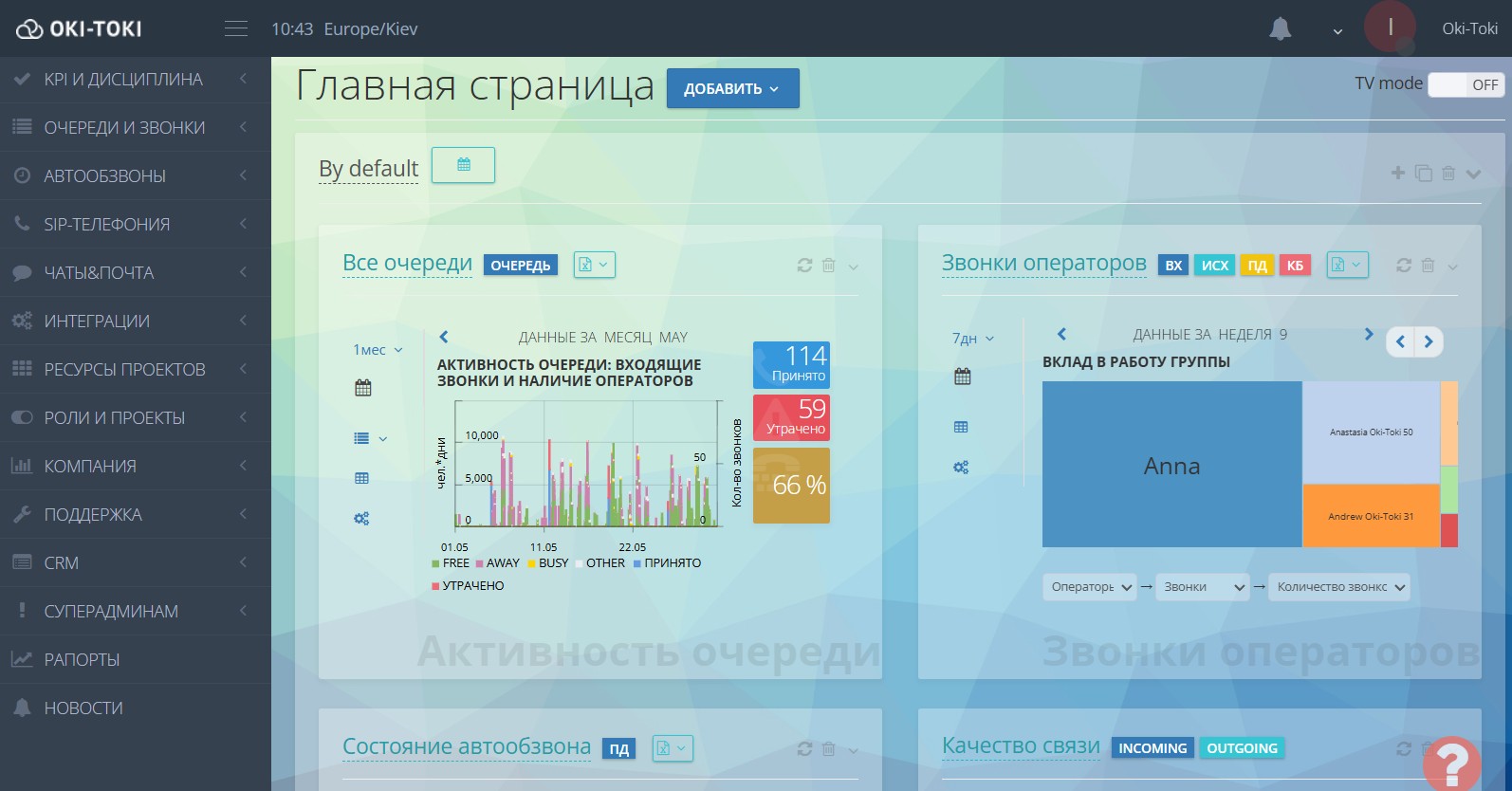Show table view in Звонки операторов widget
Image resolution: width=1512 pixels, height=791 pixels.
[x=961, y=427]
